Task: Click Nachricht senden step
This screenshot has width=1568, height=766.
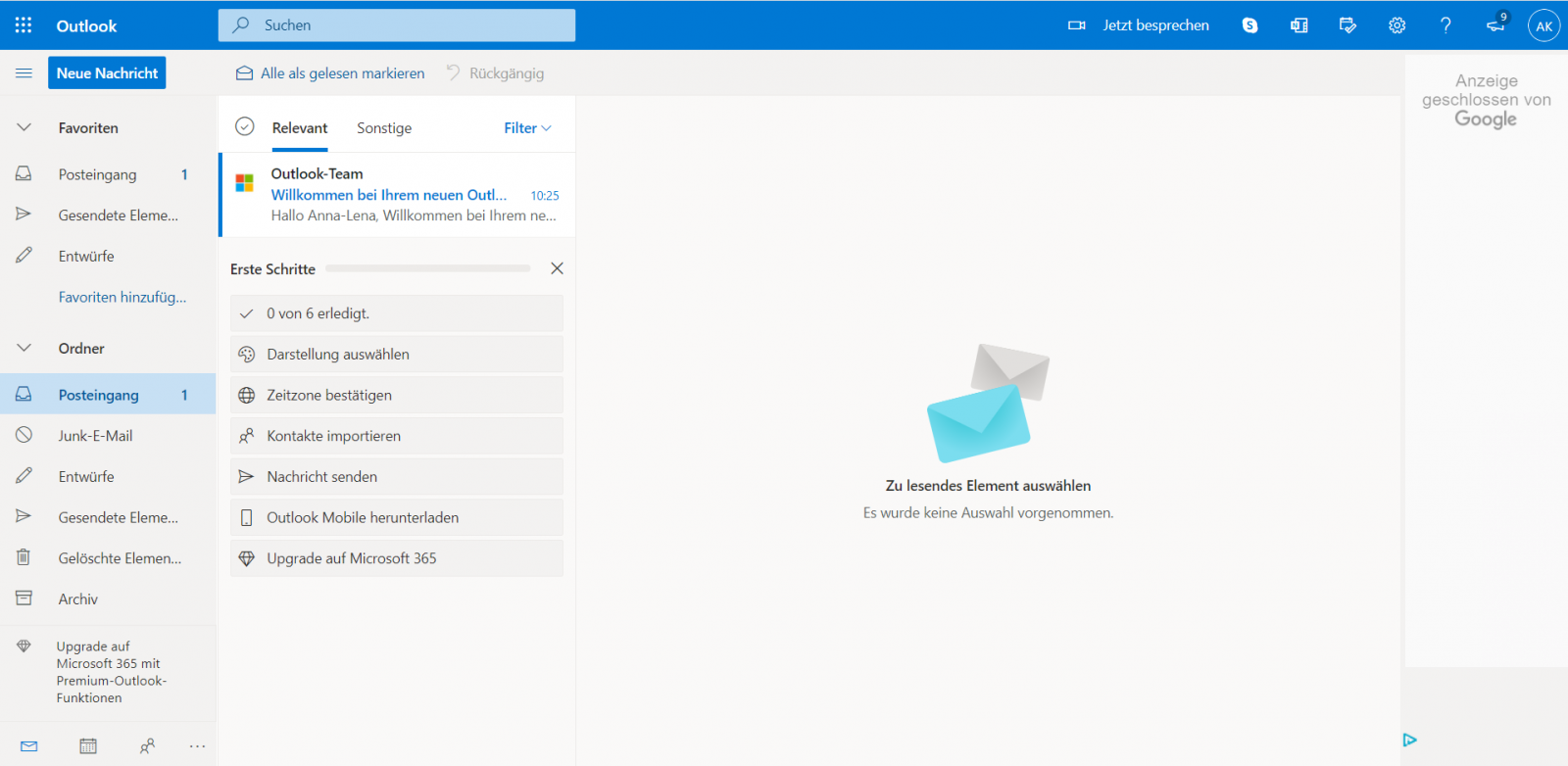Action: pos(397,477)
